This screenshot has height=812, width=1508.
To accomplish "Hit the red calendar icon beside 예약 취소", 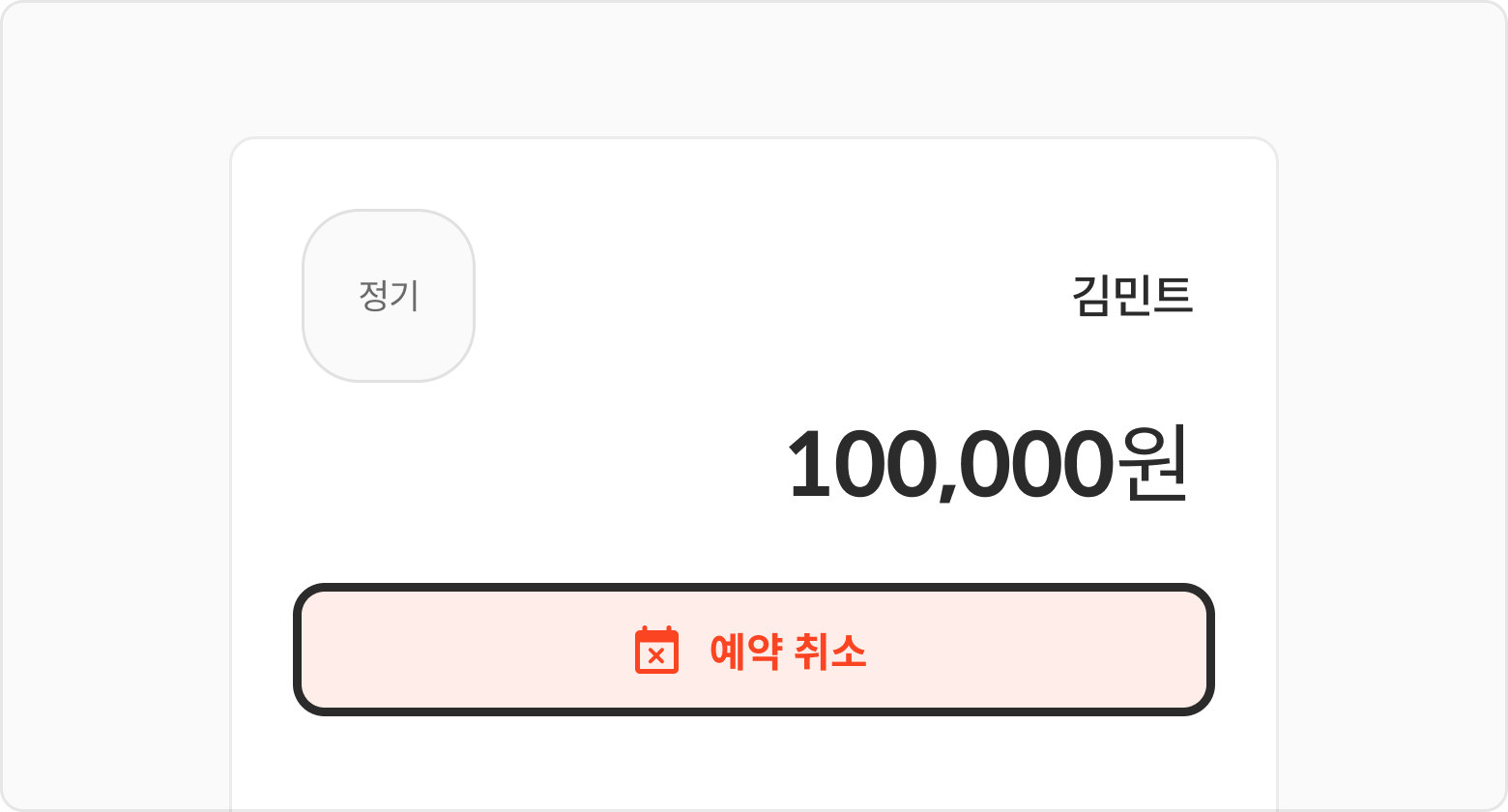I will (656, 650).
